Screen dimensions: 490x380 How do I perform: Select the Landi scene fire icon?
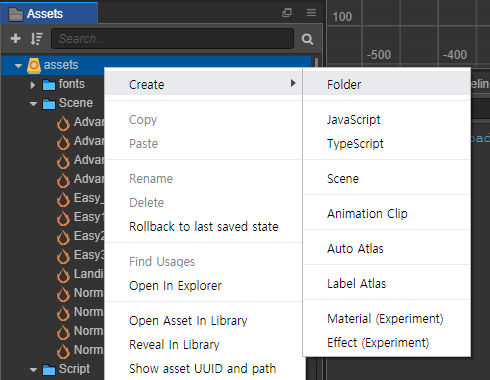[63, 275]
